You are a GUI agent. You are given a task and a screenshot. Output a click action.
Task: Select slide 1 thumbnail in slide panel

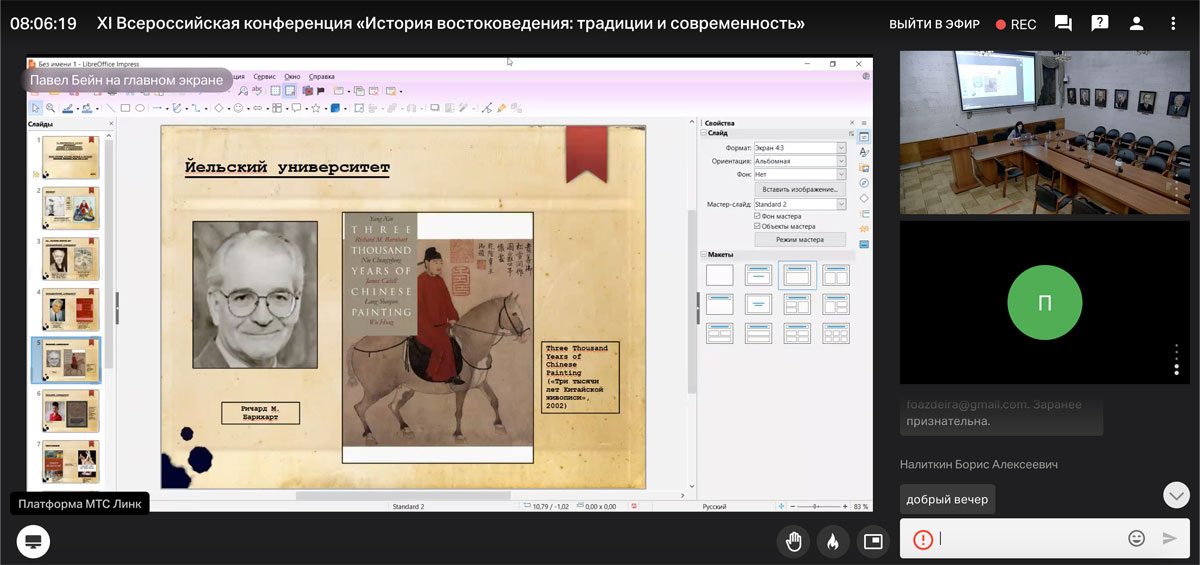coord(70,158)
